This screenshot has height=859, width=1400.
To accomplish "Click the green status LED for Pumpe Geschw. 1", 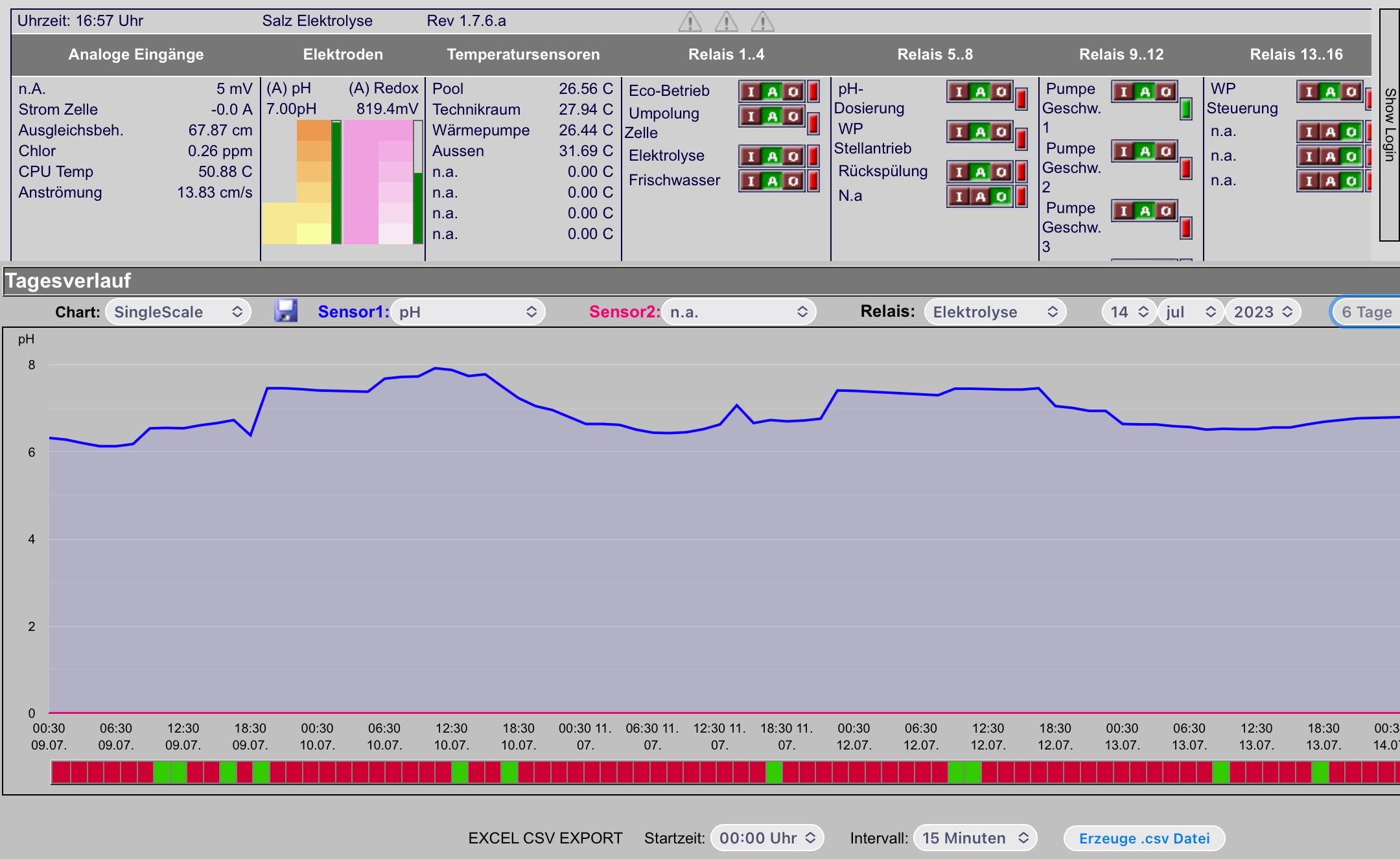I will (1186, 109).
